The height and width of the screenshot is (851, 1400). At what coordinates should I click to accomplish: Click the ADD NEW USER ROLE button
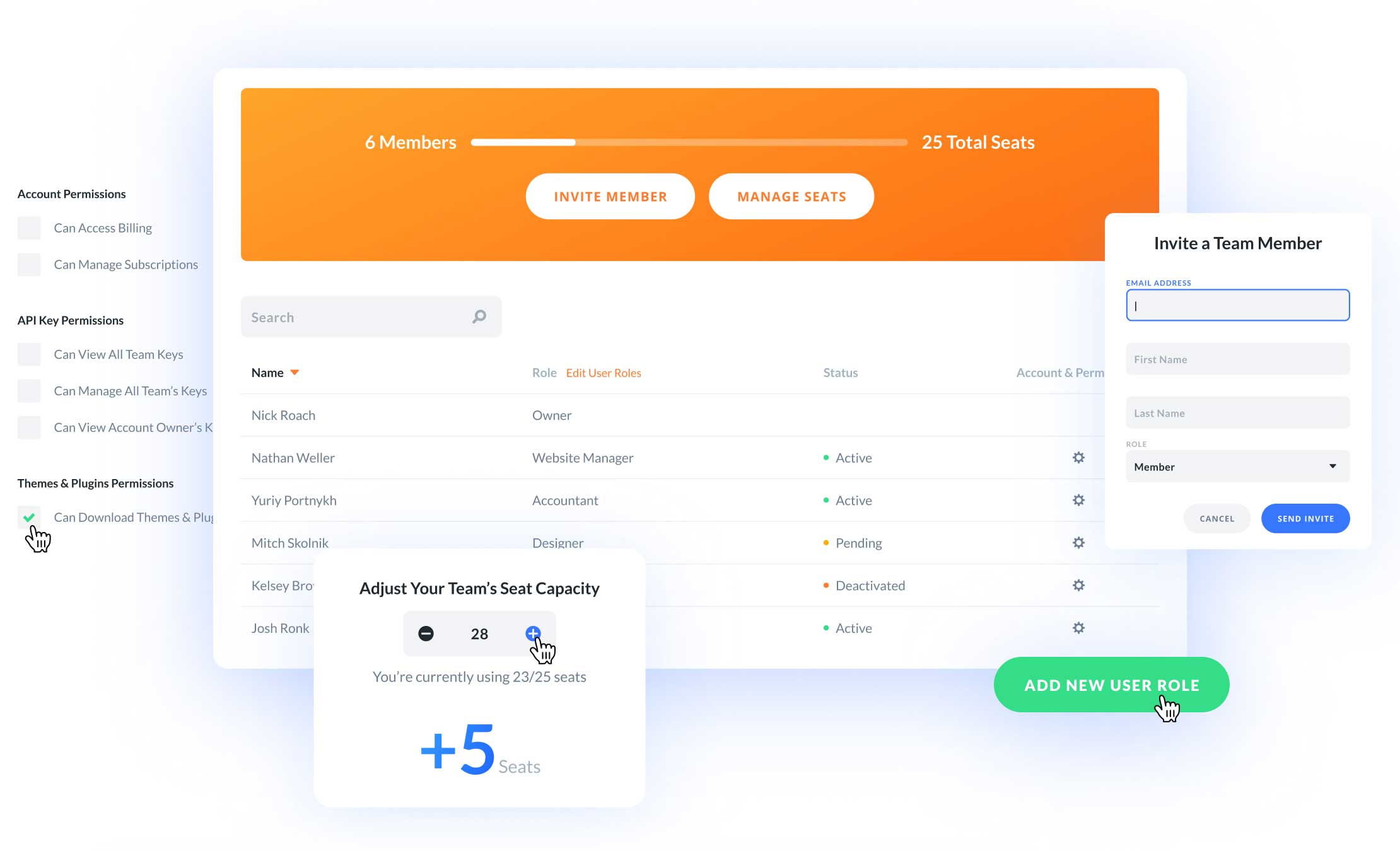tap(1113, 684)
